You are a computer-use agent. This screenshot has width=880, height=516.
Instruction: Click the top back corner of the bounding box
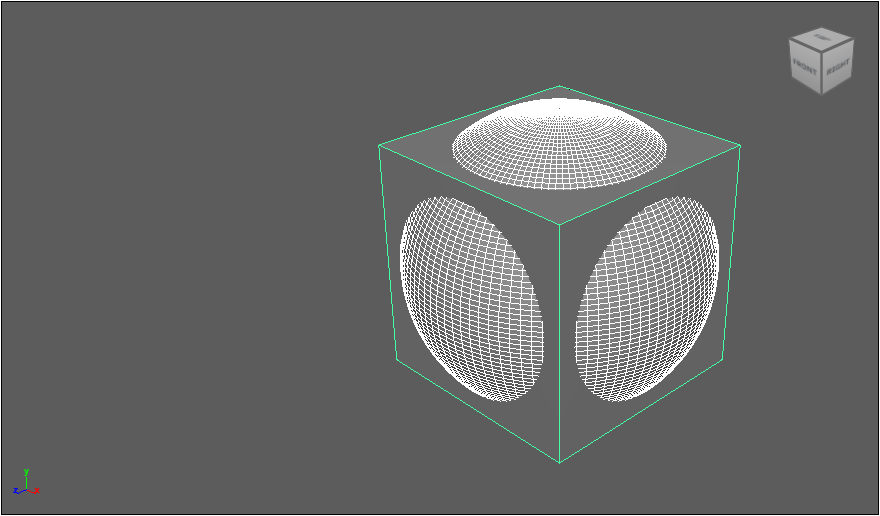click(559, 86)
